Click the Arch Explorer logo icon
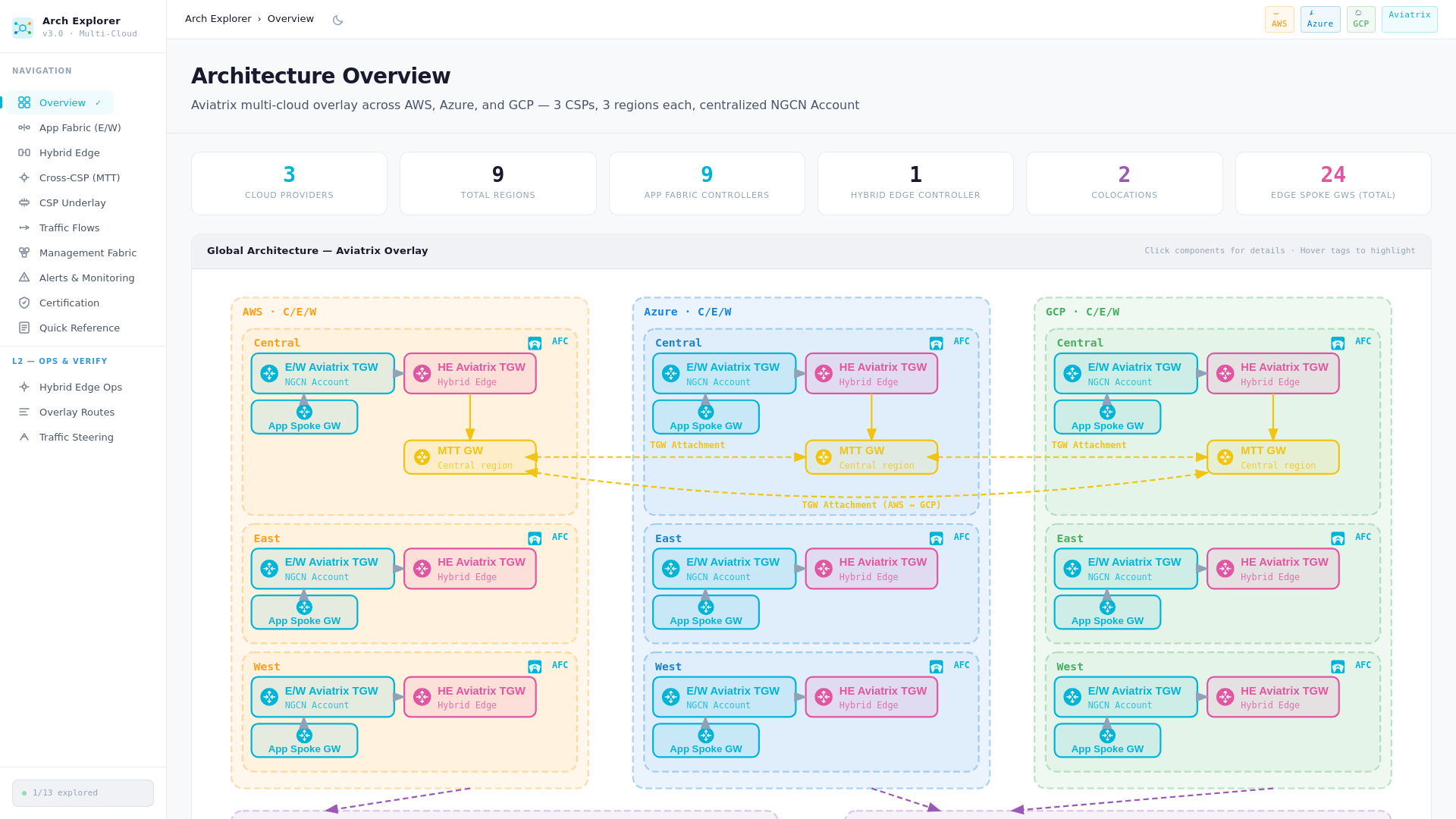The height and width of the screenshot is (819, 1456). tap(23, 27)
